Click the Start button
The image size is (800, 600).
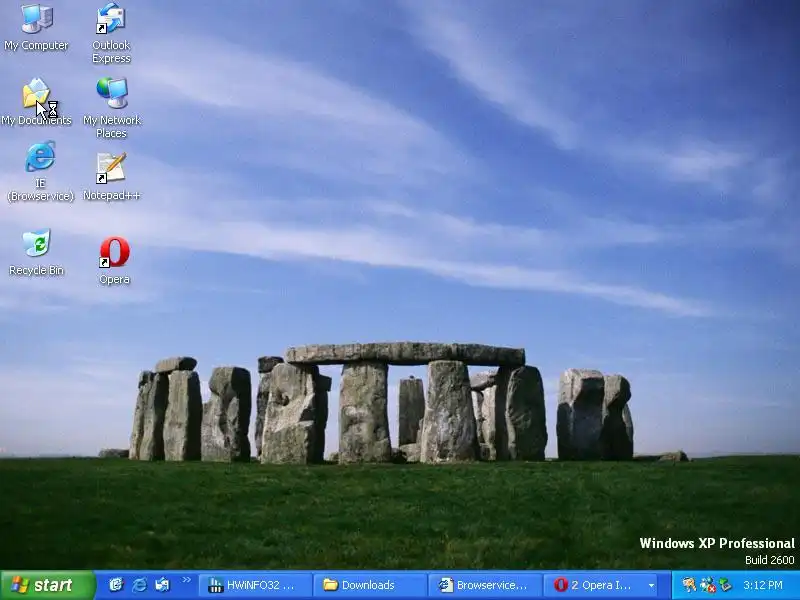tap(47, 585)
